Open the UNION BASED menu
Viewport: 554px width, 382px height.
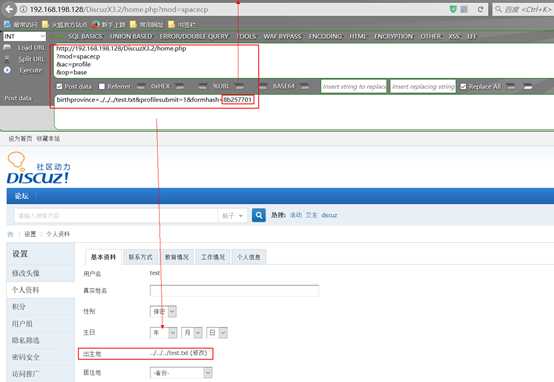click(x=131, y=36)
